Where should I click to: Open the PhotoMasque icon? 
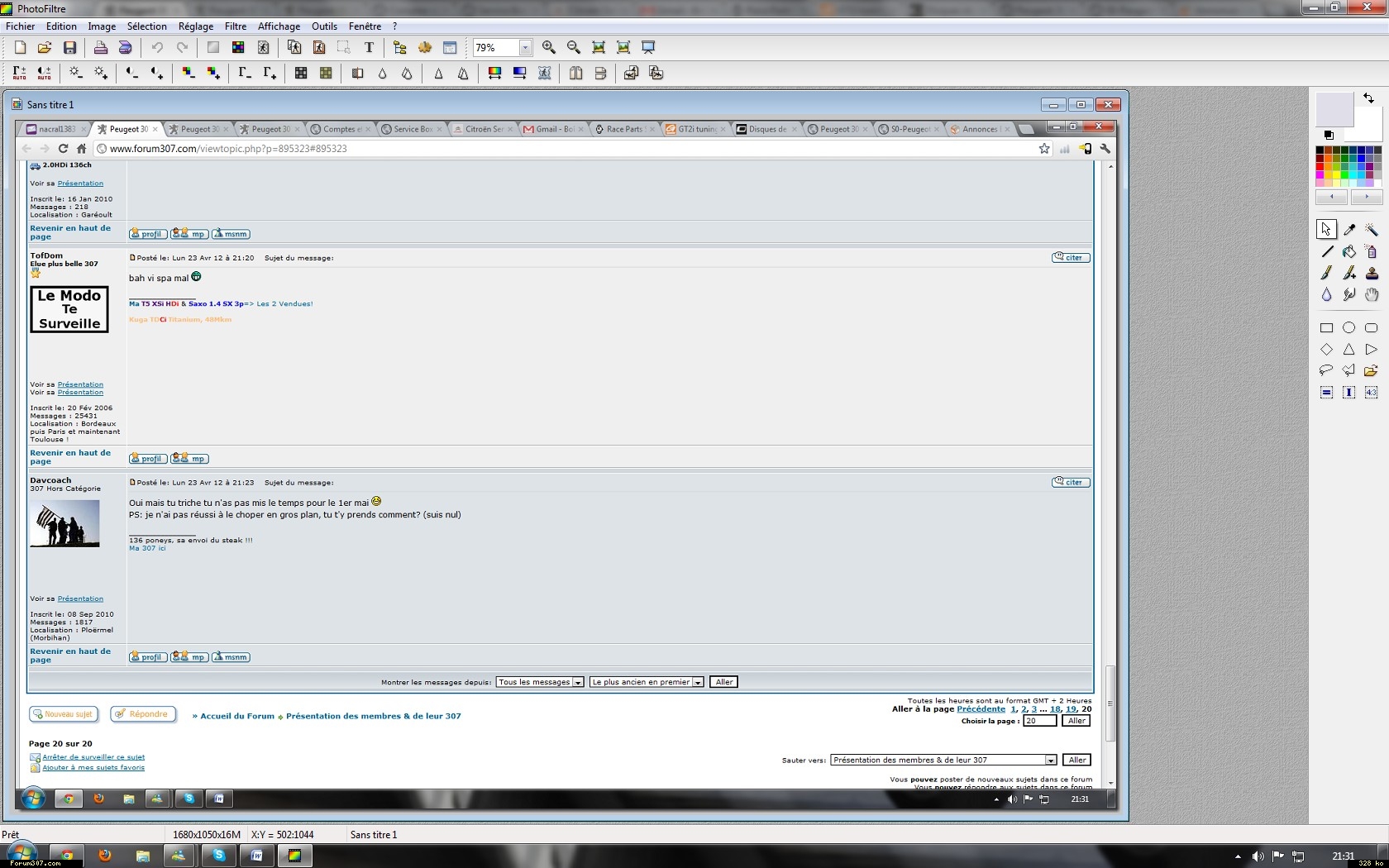pyautogui.click(x=545, y=73)
